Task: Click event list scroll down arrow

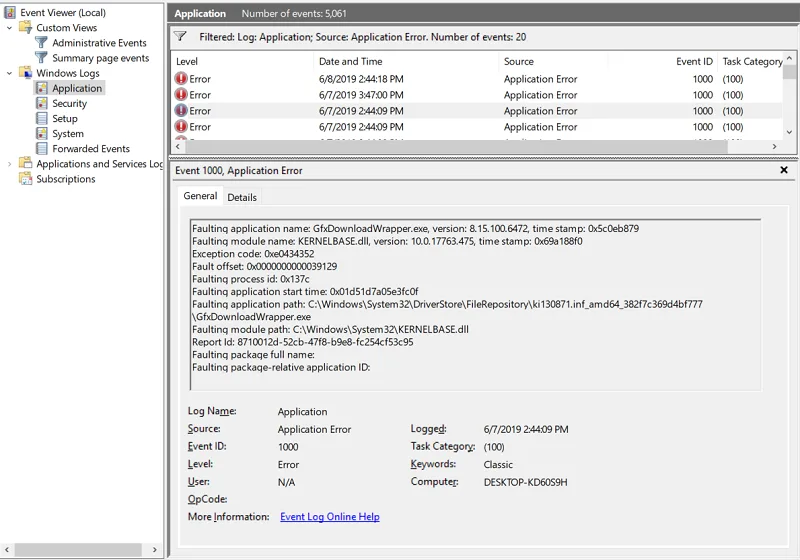Action: pos(789,132)
